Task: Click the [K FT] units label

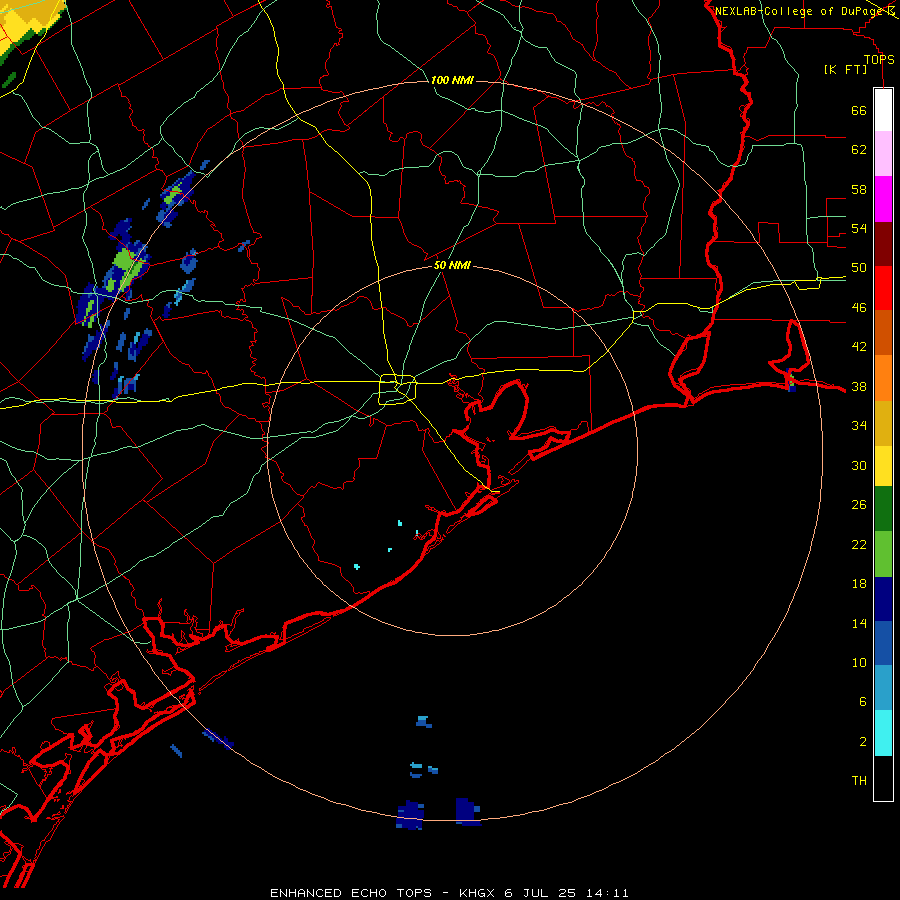Action: [x=845, y=70]
